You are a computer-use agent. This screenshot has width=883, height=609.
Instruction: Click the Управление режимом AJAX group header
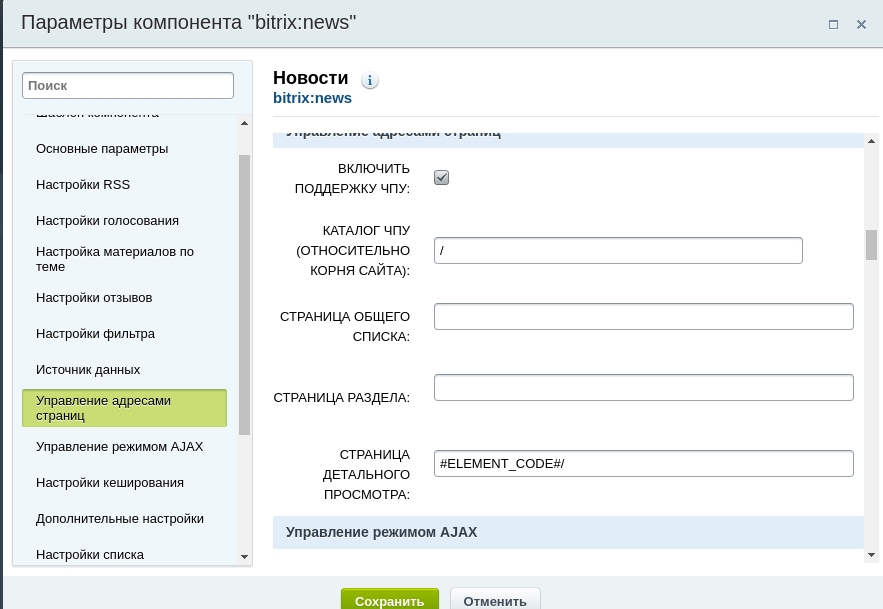tap(568, 532)
